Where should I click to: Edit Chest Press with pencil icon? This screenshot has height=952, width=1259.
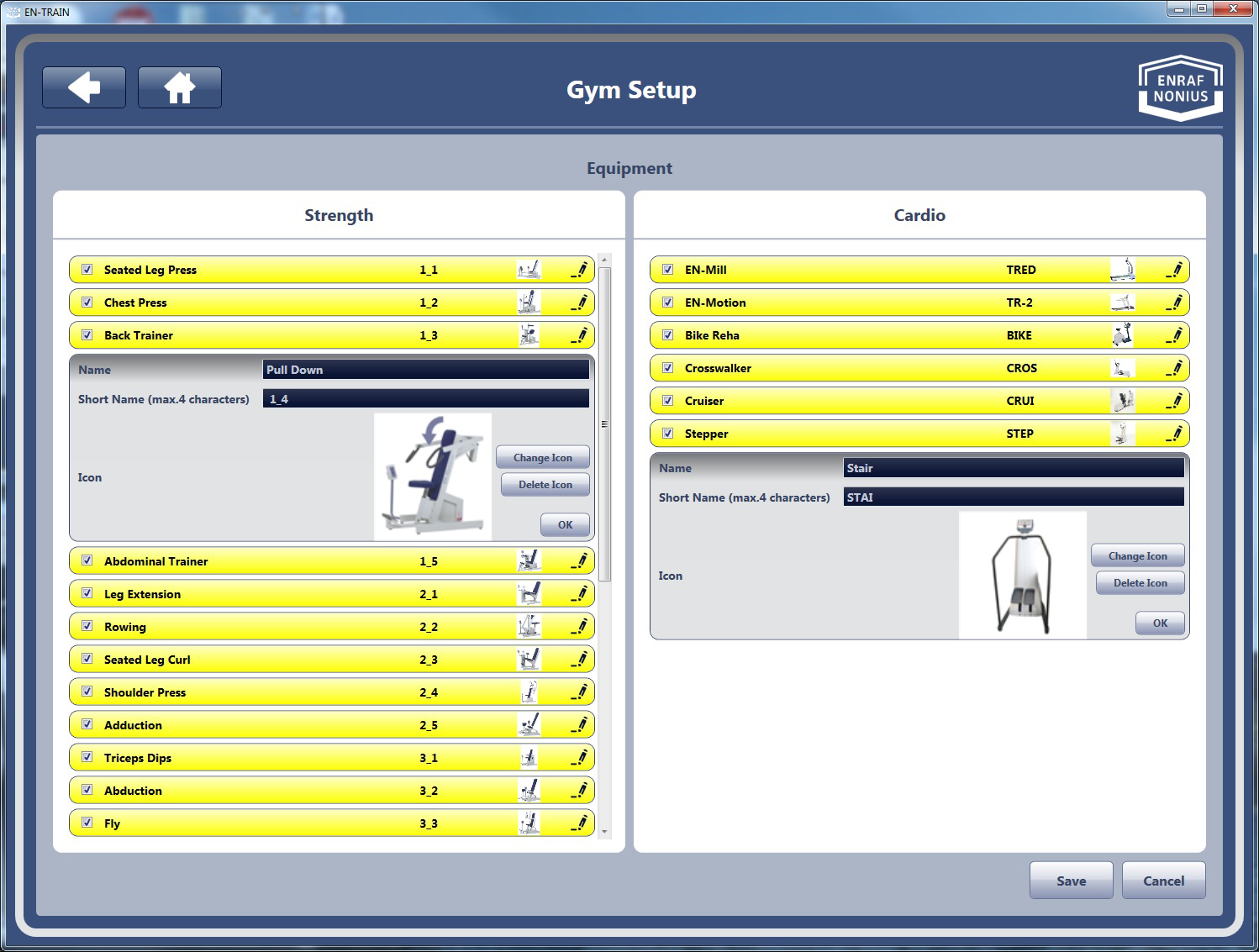[579, 302]
